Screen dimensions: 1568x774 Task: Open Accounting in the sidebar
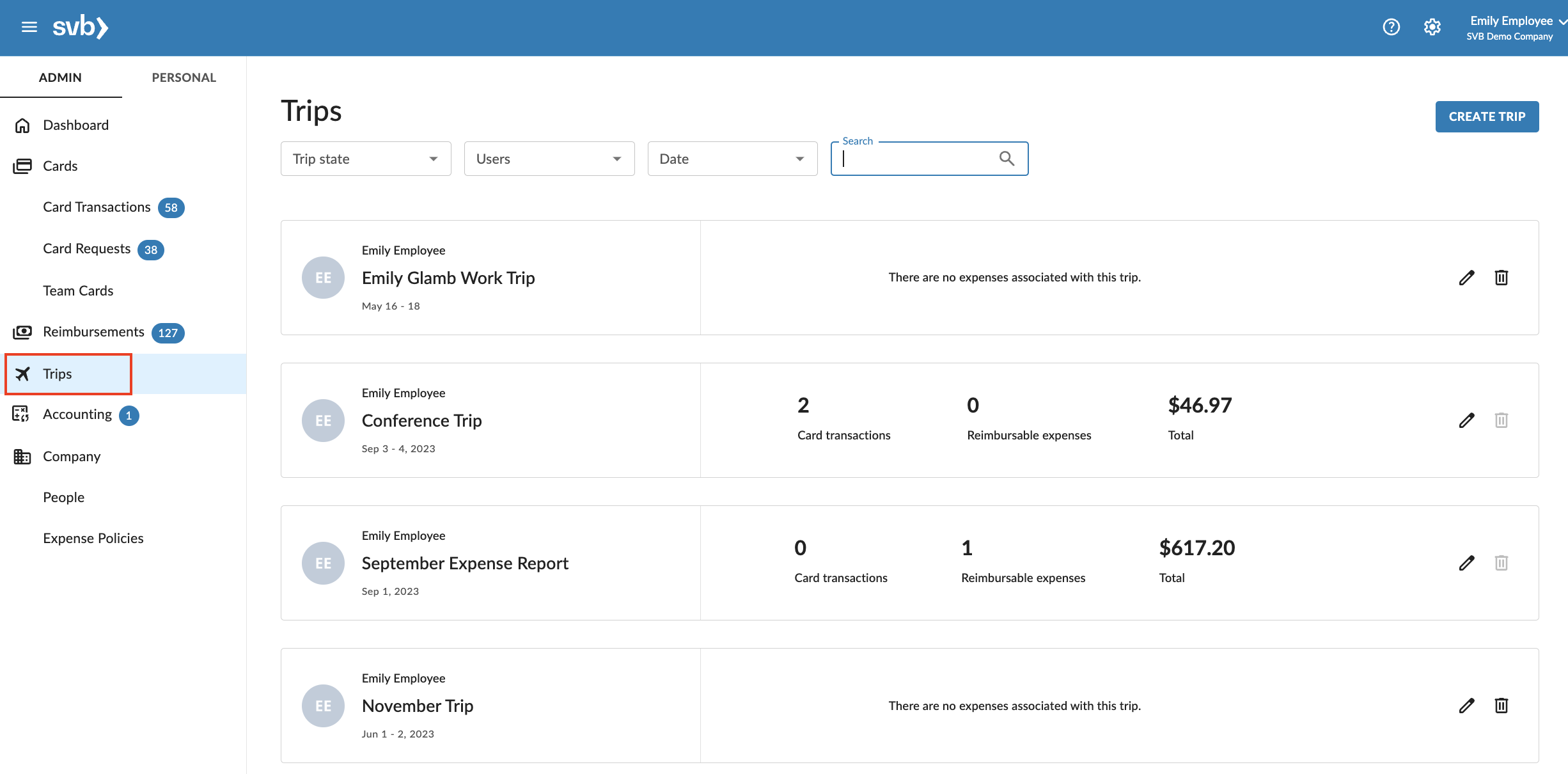point(77,415)
